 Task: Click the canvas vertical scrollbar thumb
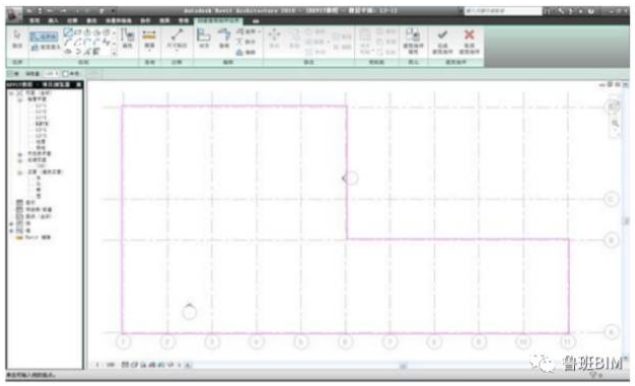pos(626,221)
